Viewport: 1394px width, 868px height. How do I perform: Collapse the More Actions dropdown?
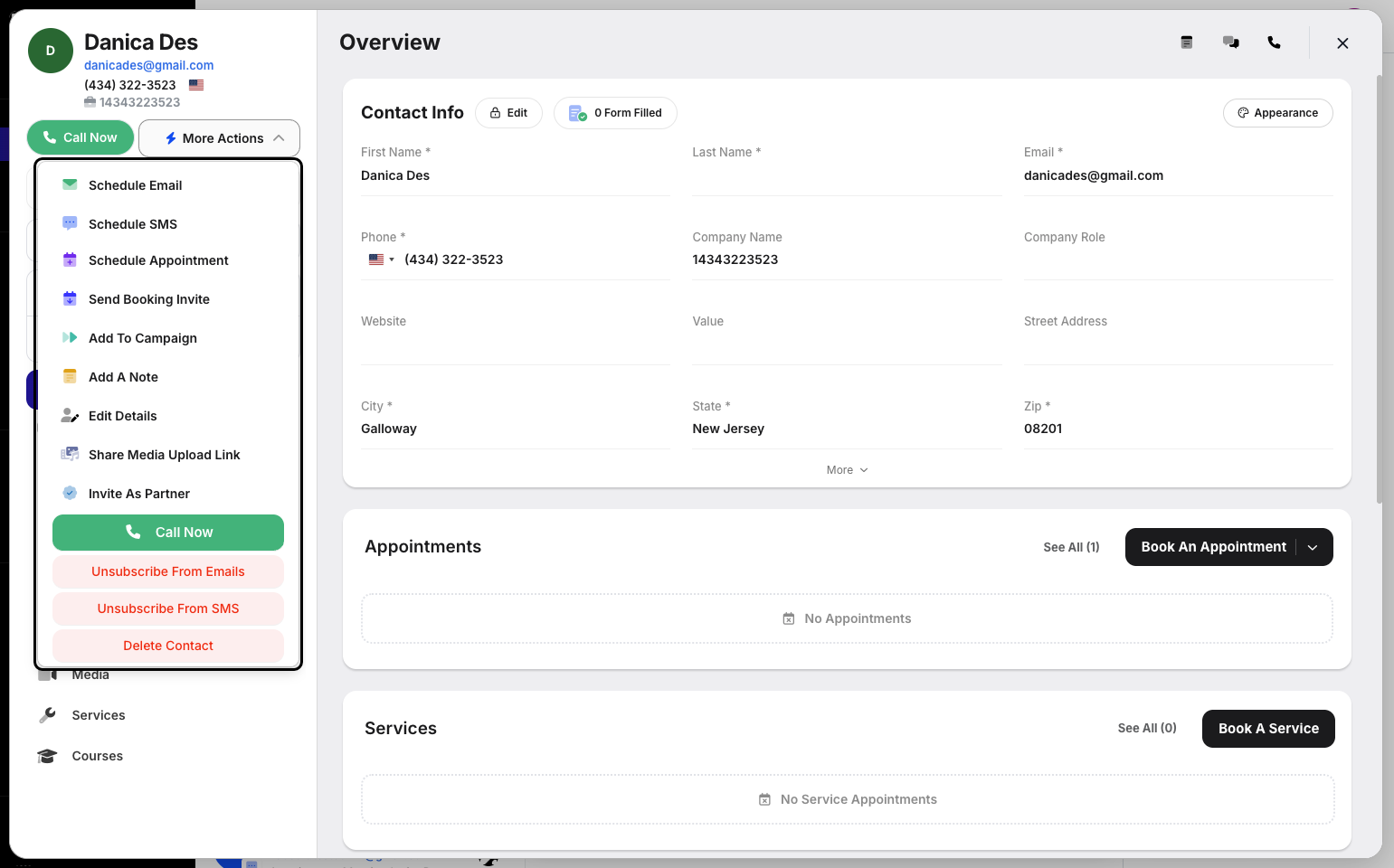219,138
